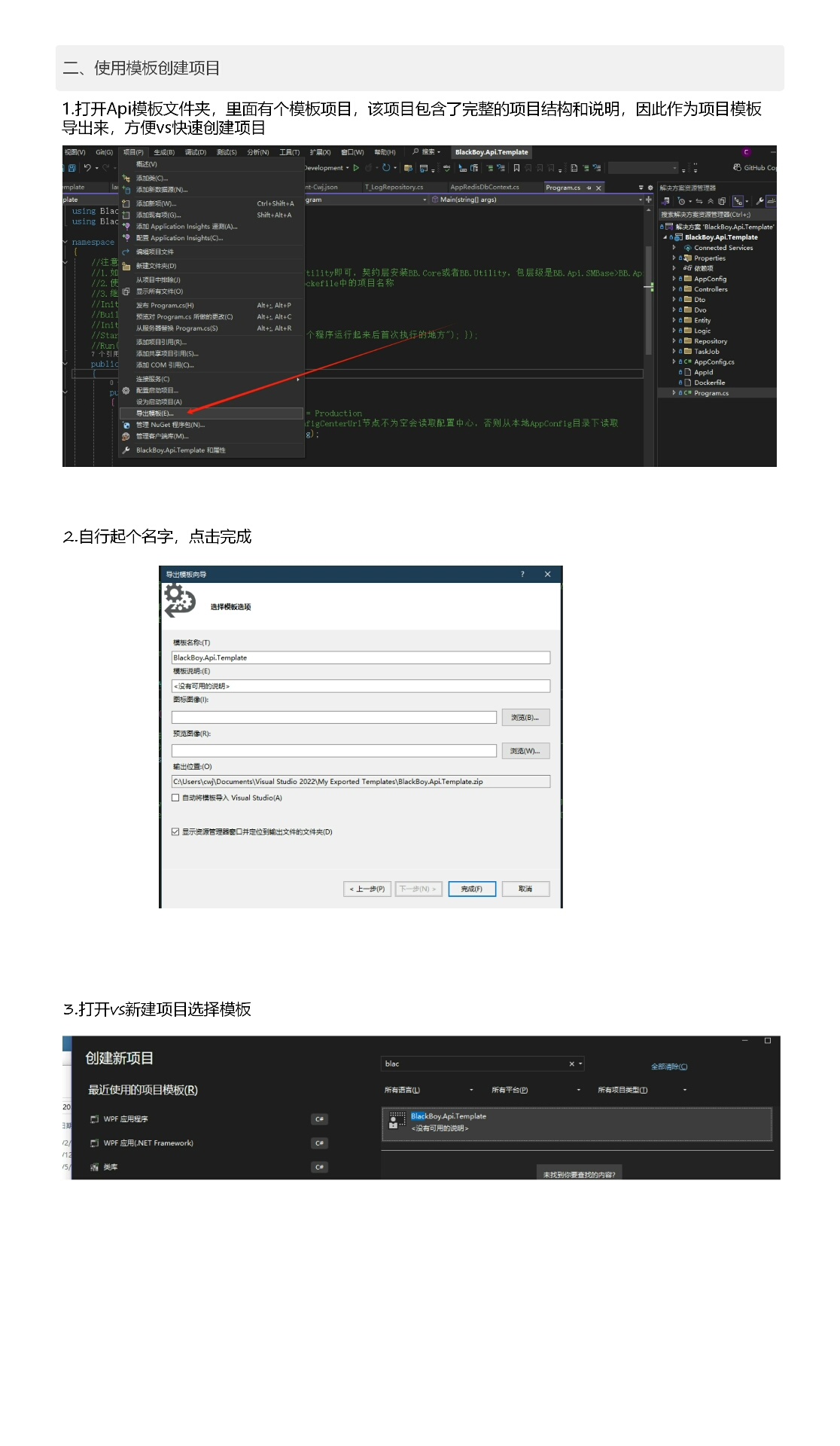This screenshot has width=840, height=1446.
Task: Clear the blac search text with X
Action: (572, 1064)
